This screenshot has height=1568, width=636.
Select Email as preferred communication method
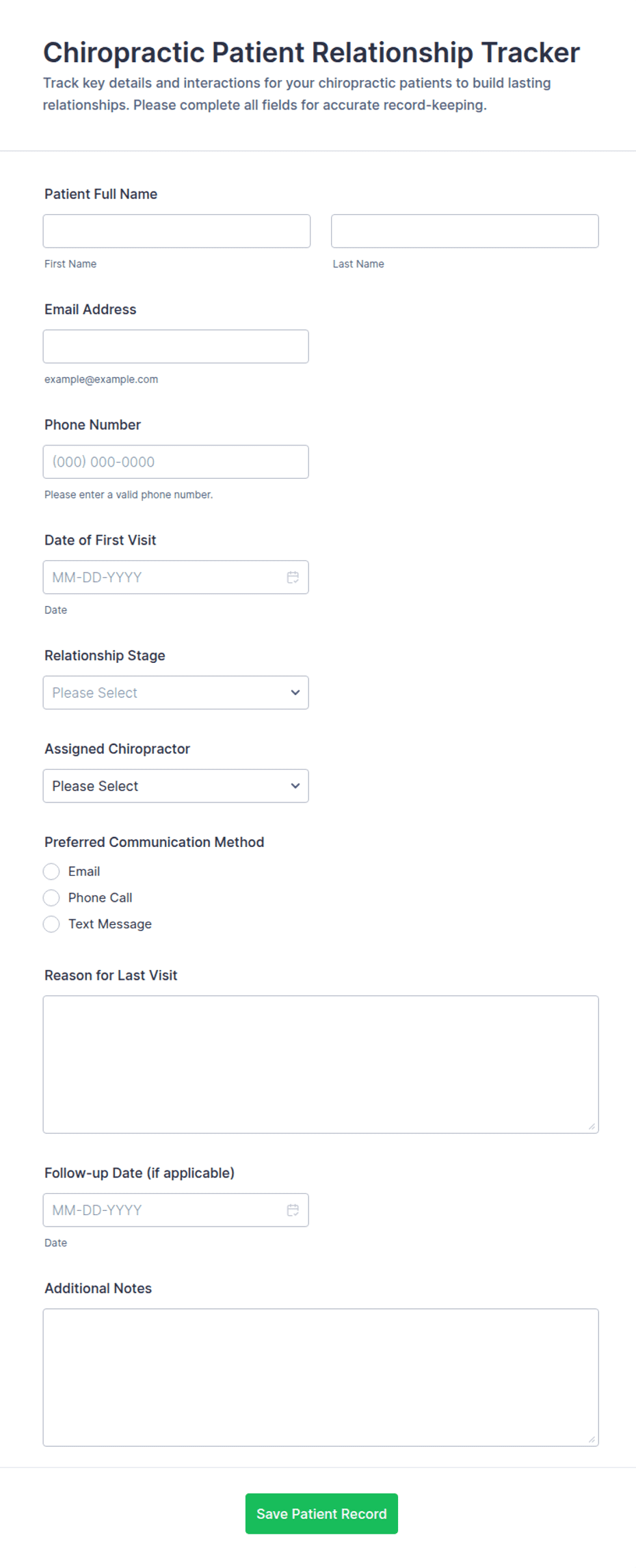[51, 872]
